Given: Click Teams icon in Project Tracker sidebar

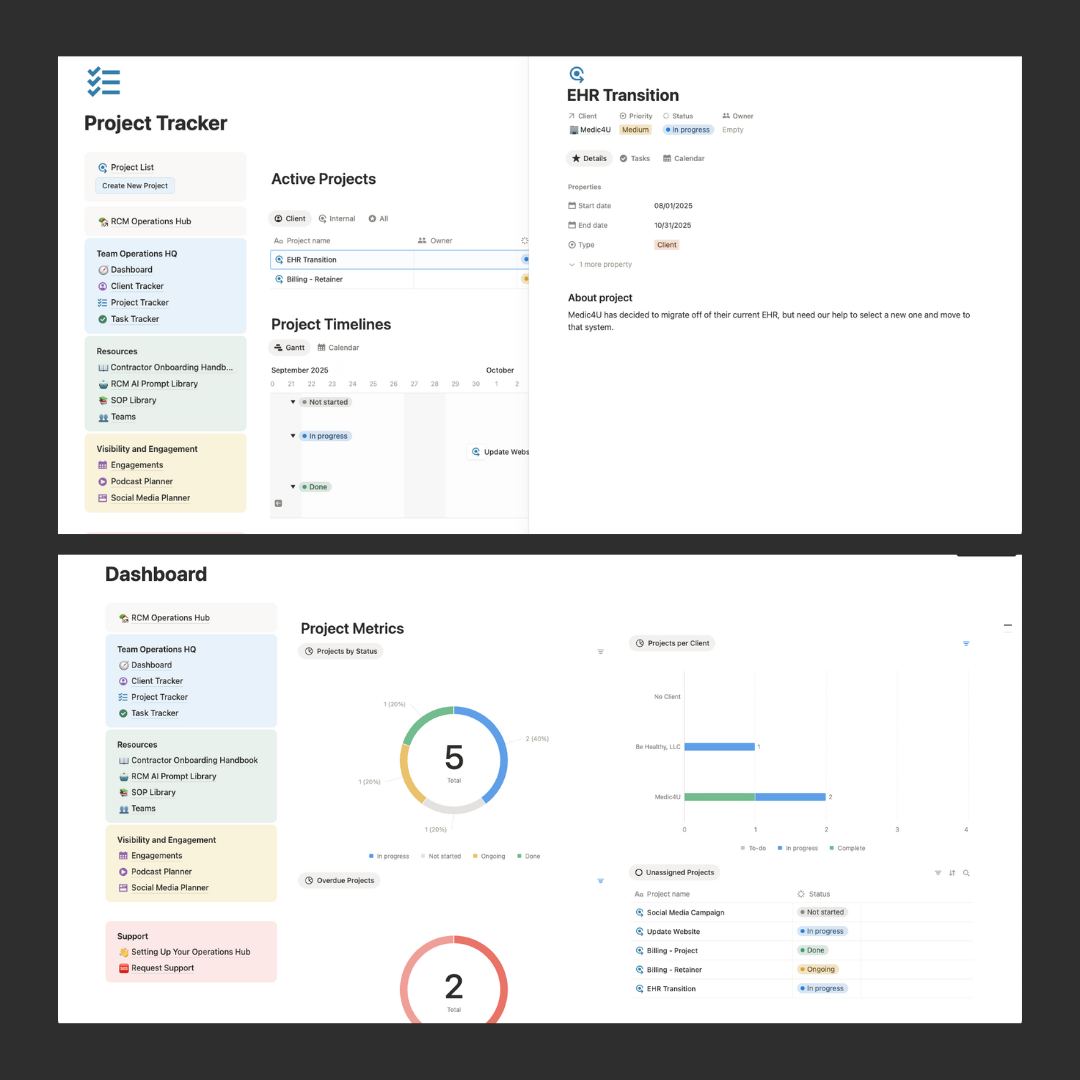Looking at the screenshot, I should (x=103, y=417).
